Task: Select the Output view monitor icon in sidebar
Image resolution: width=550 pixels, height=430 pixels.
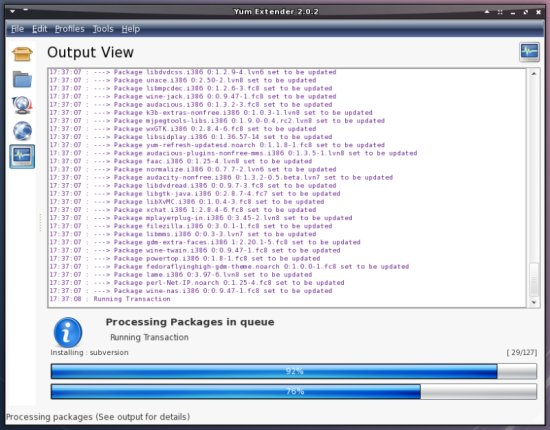Action: pos(22,156)
